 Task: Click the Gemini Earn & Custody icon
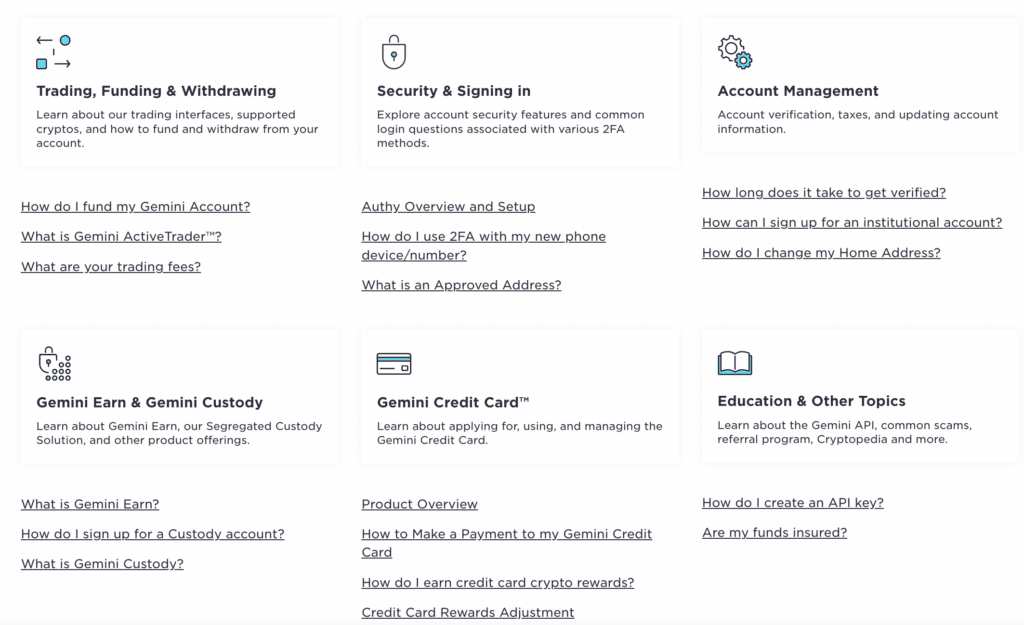coord(54,364)
